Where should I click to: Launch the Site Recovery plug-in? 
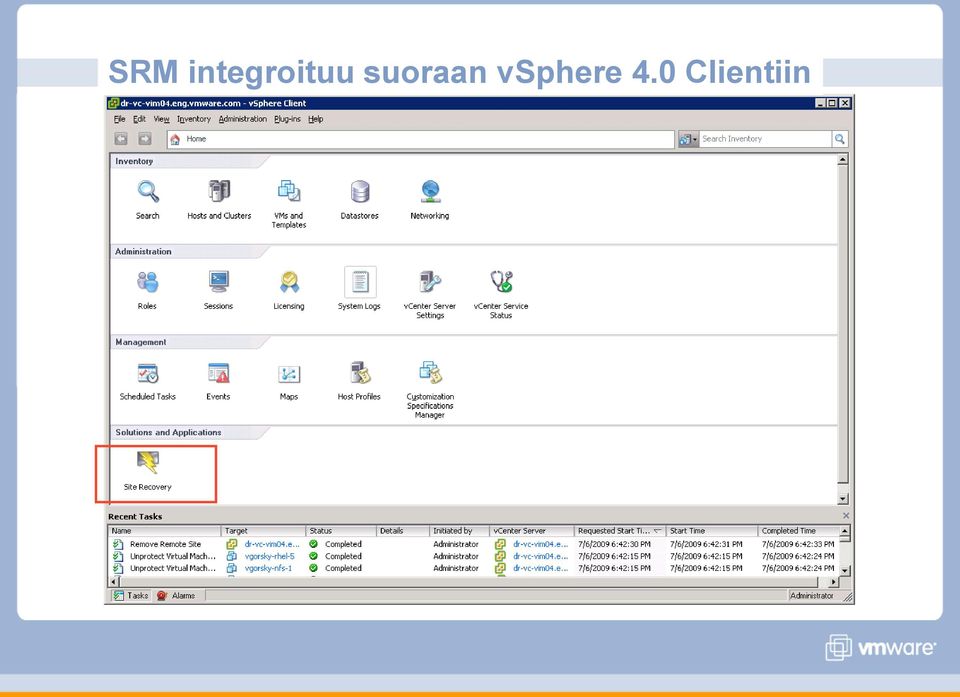tap(148, 471)
